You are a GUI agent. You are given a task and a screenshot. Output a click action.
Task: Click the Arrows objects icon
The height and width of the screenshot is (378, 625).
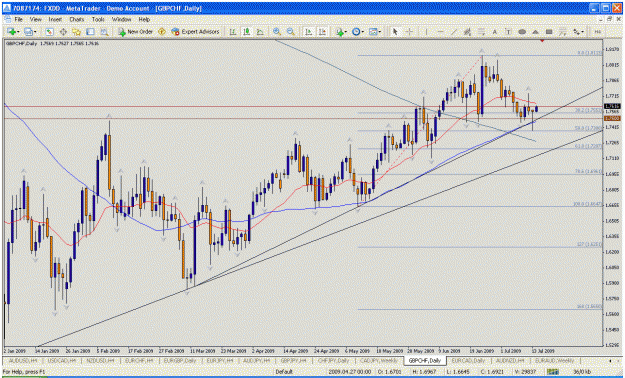point(576,32)
